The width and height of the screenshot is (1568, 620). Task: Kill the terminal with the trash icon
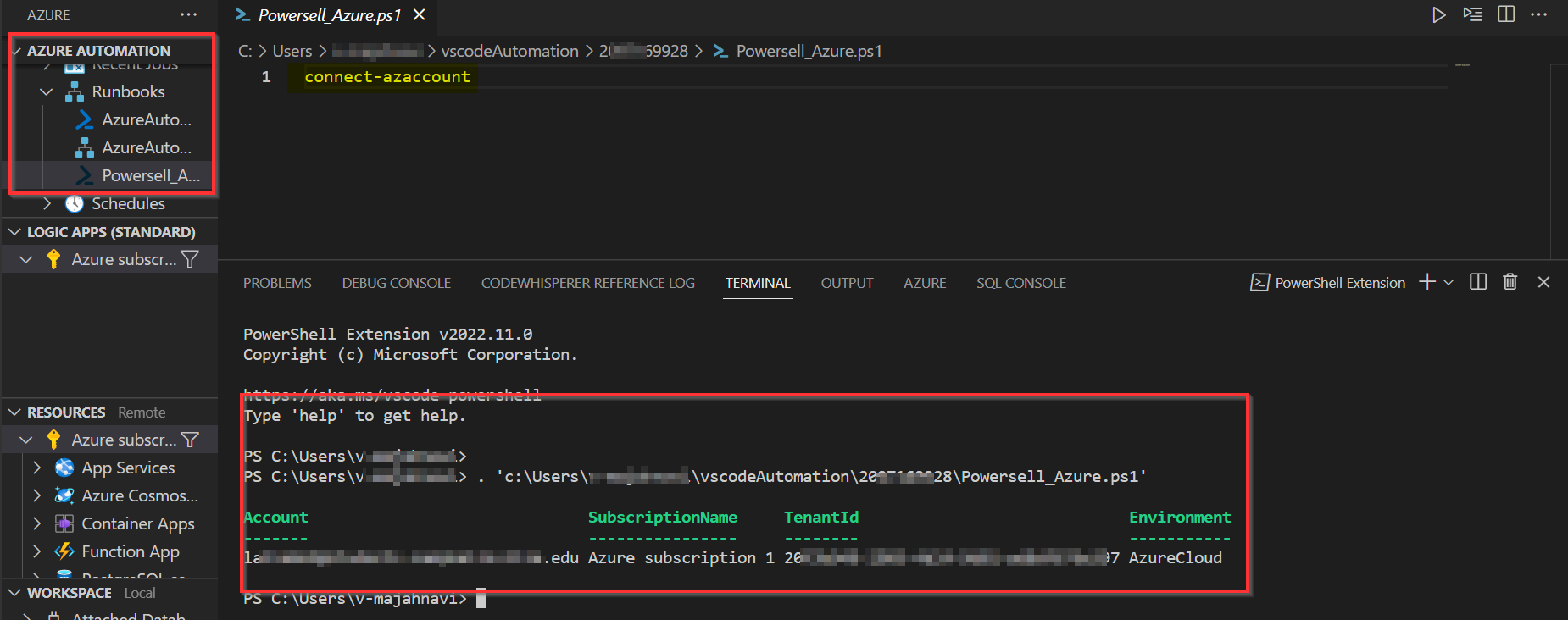click(1510, 282)
